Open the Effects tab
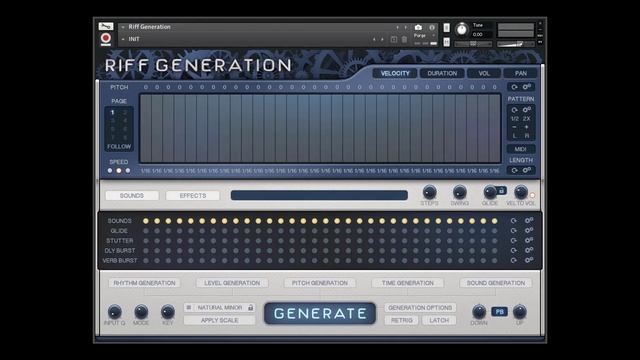Viewport: 640px width, 360px height. (x=193, y=196)
